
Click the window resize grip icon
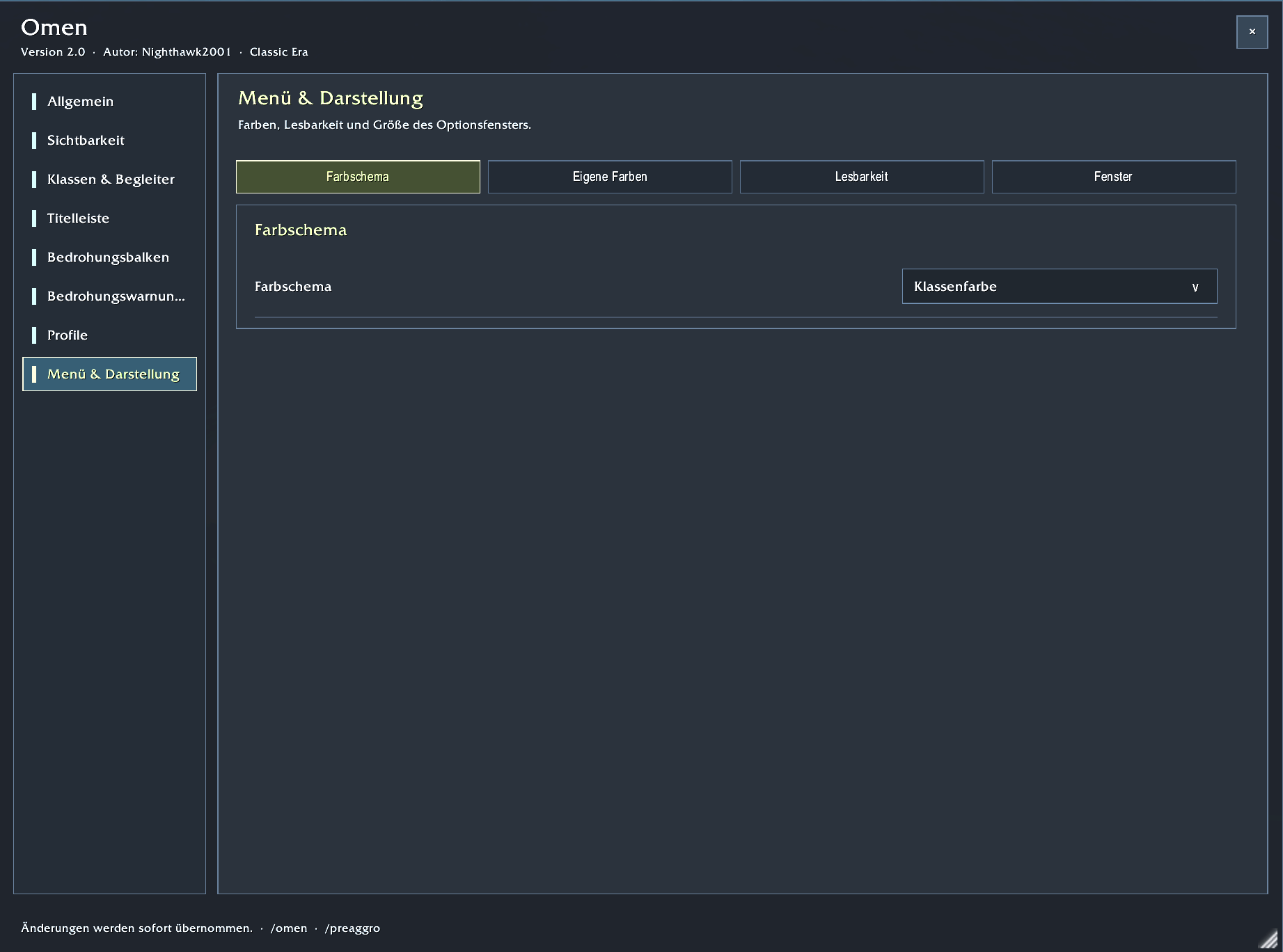point(1269,939)
